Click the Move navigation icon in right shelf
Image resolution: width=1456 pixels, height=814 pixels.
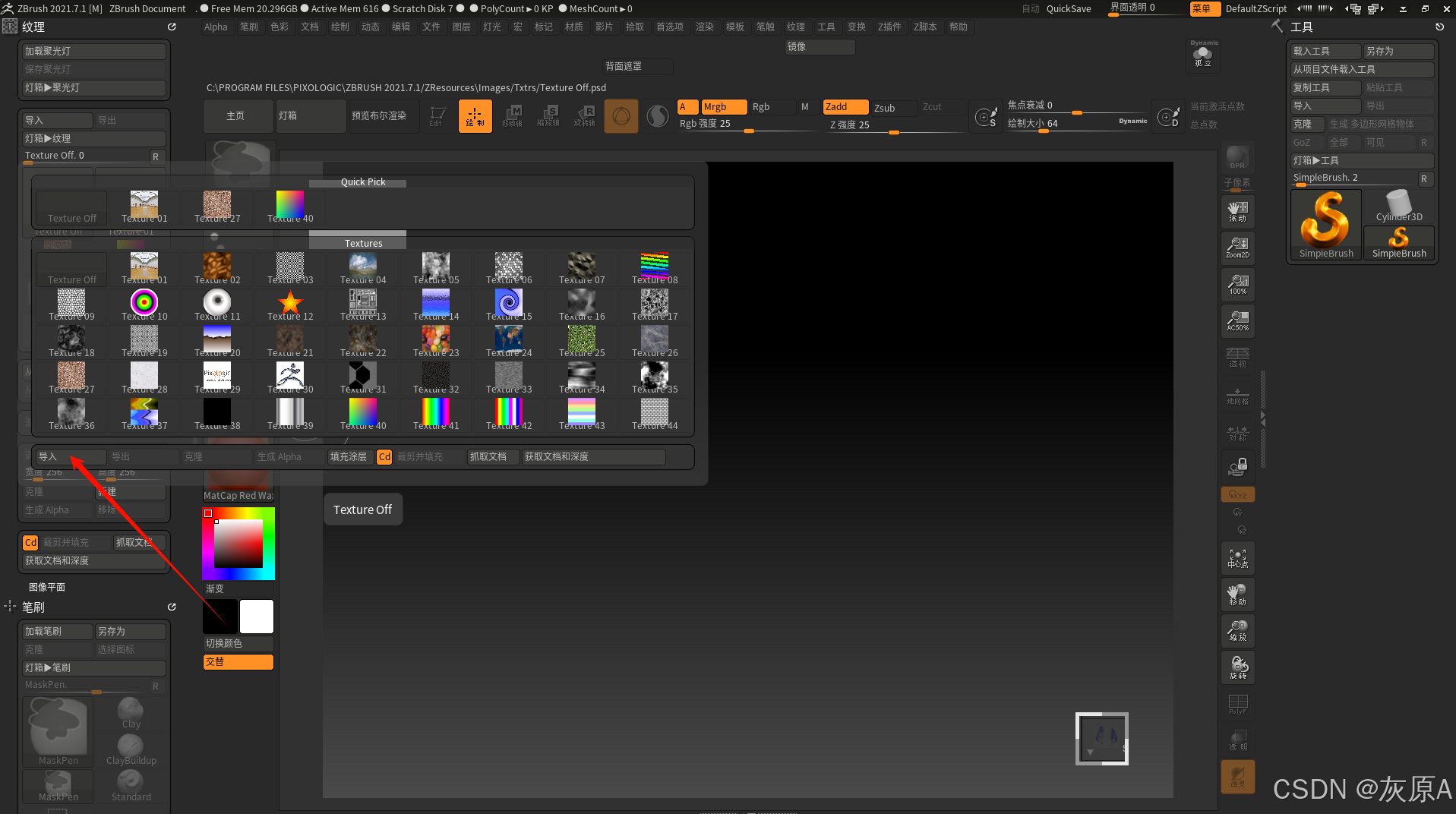(x=1237, y=595)
